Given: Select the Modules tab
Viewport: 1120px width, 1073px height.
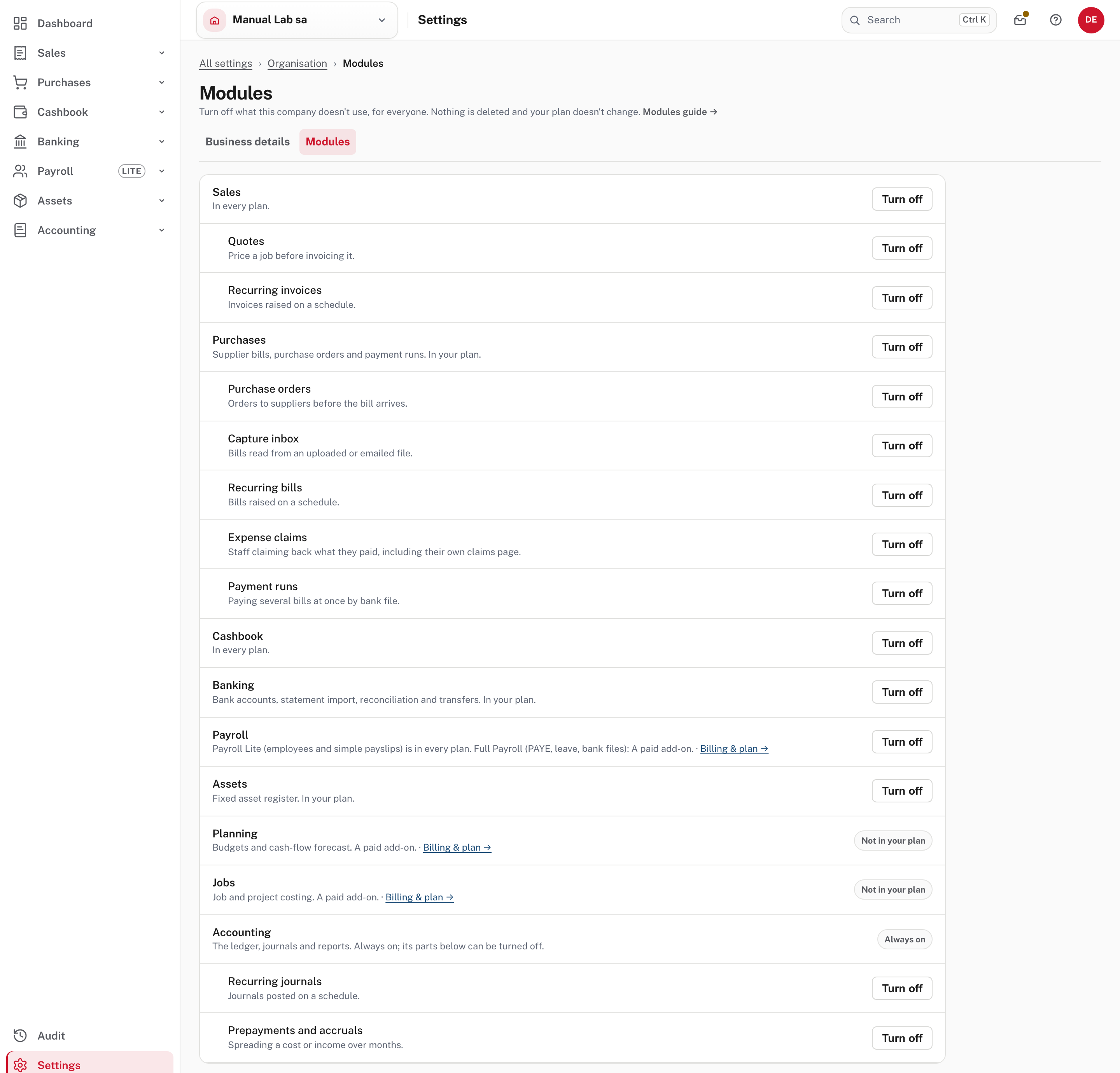Looking at the screenshot, I should [327, 142].
